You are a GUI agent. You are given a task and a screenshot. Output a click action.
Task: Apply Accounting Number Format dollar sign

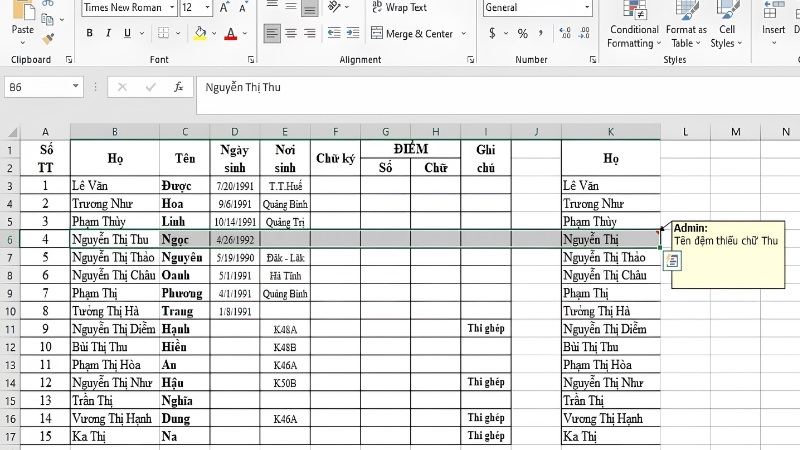click(x=492, y=34)
